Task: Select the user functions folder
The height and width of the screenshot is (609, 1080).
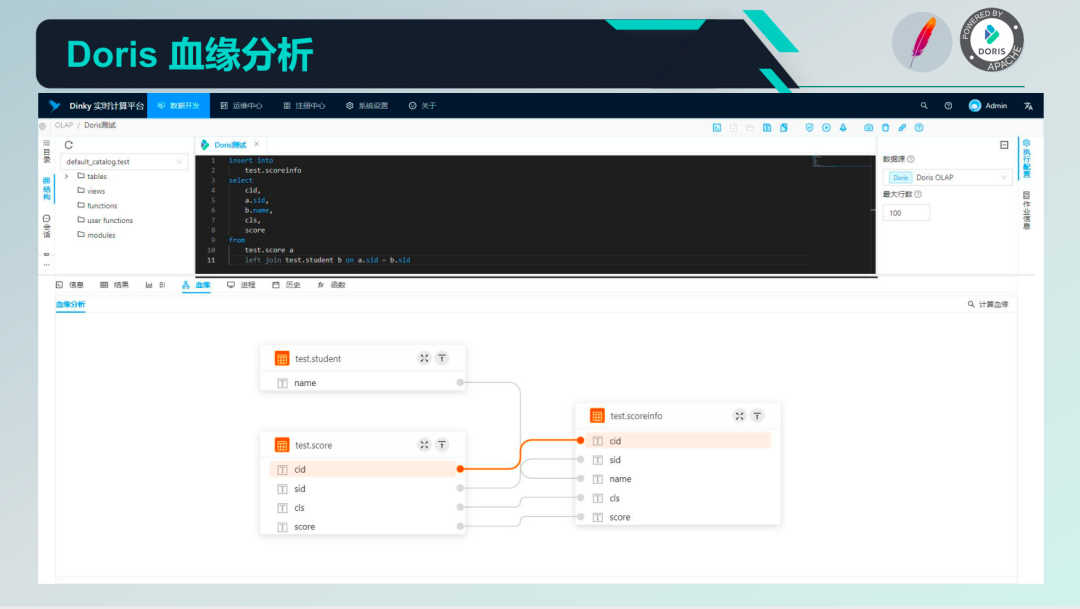Action: pyautogui.click(x=105, y=220)
